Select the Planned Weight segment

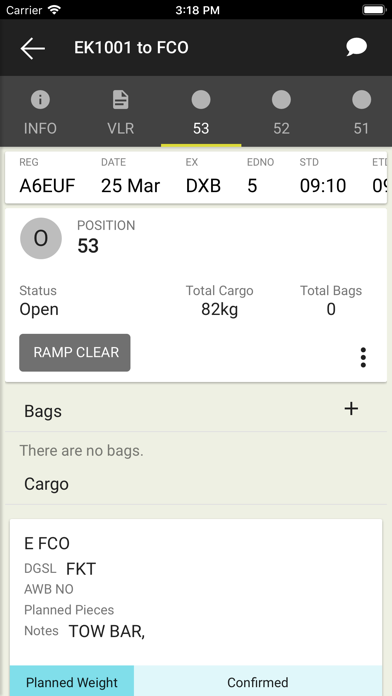(72, 681)
